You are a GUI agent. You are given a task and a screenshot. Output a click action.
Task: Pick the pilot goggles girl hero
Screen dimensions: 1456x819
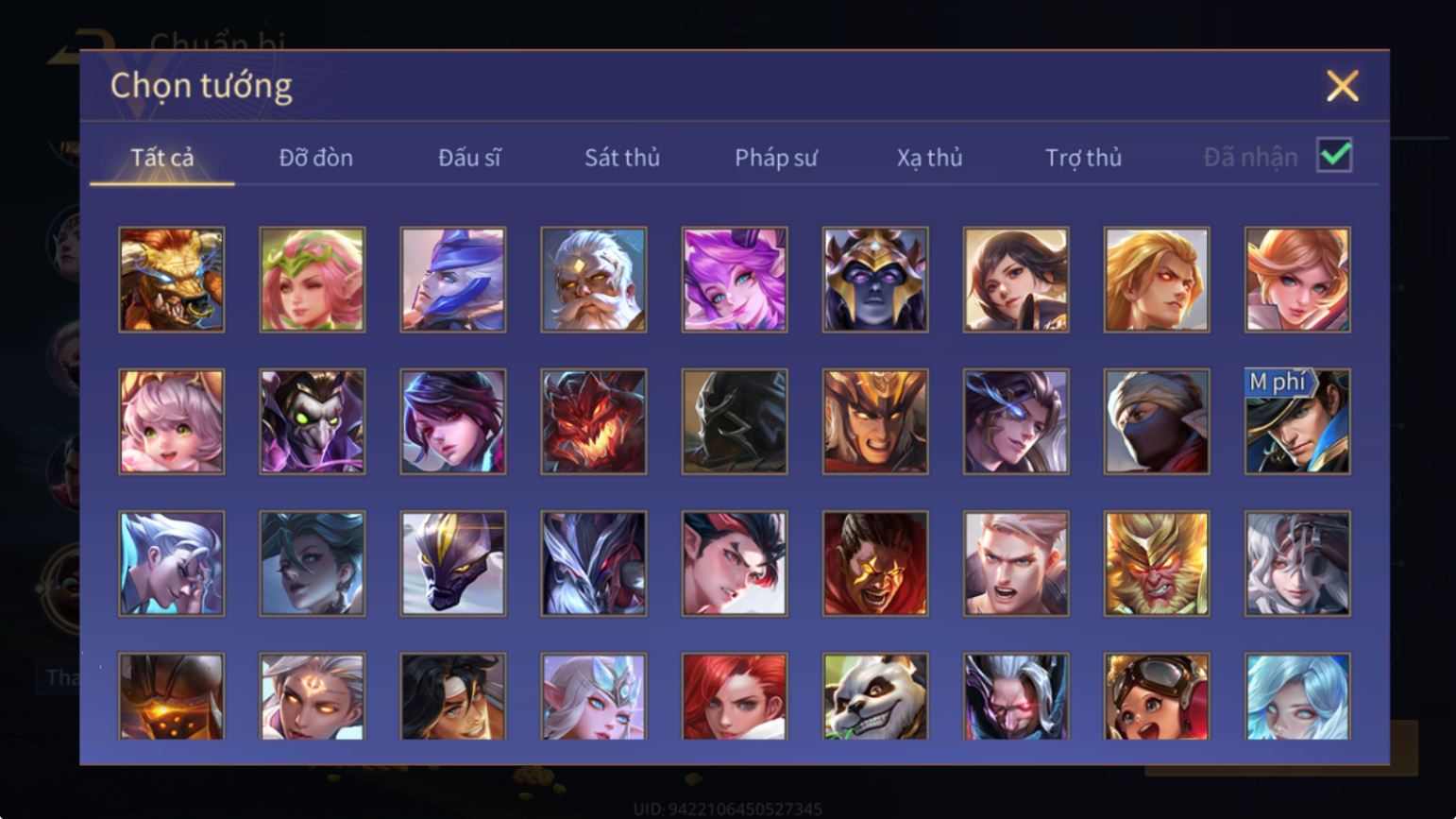click(1157, 696)
